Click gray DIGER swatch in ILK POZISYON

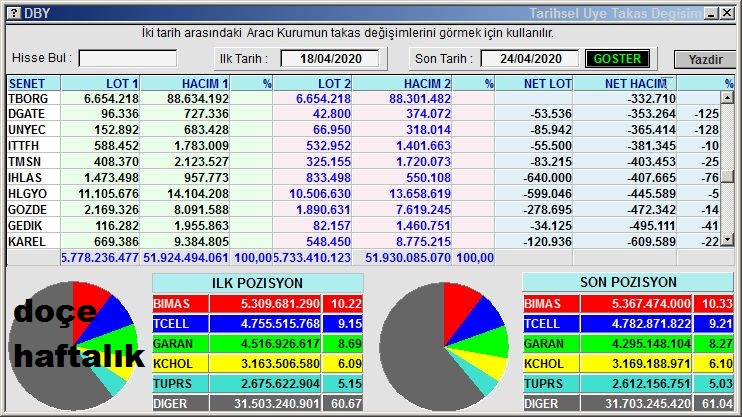(x=180, y=403)
